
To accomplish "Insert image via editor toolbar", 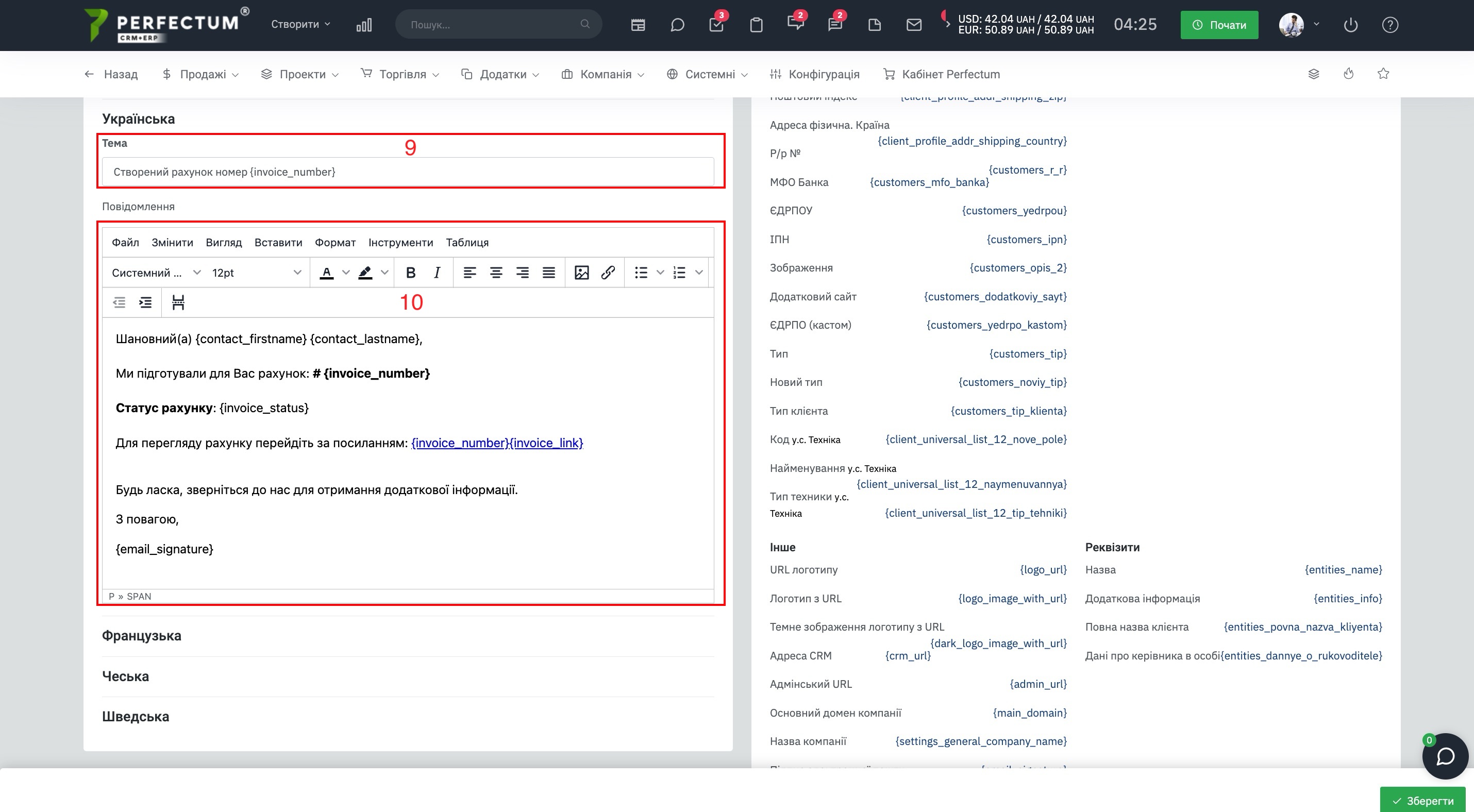I will [x=581, y=273].
